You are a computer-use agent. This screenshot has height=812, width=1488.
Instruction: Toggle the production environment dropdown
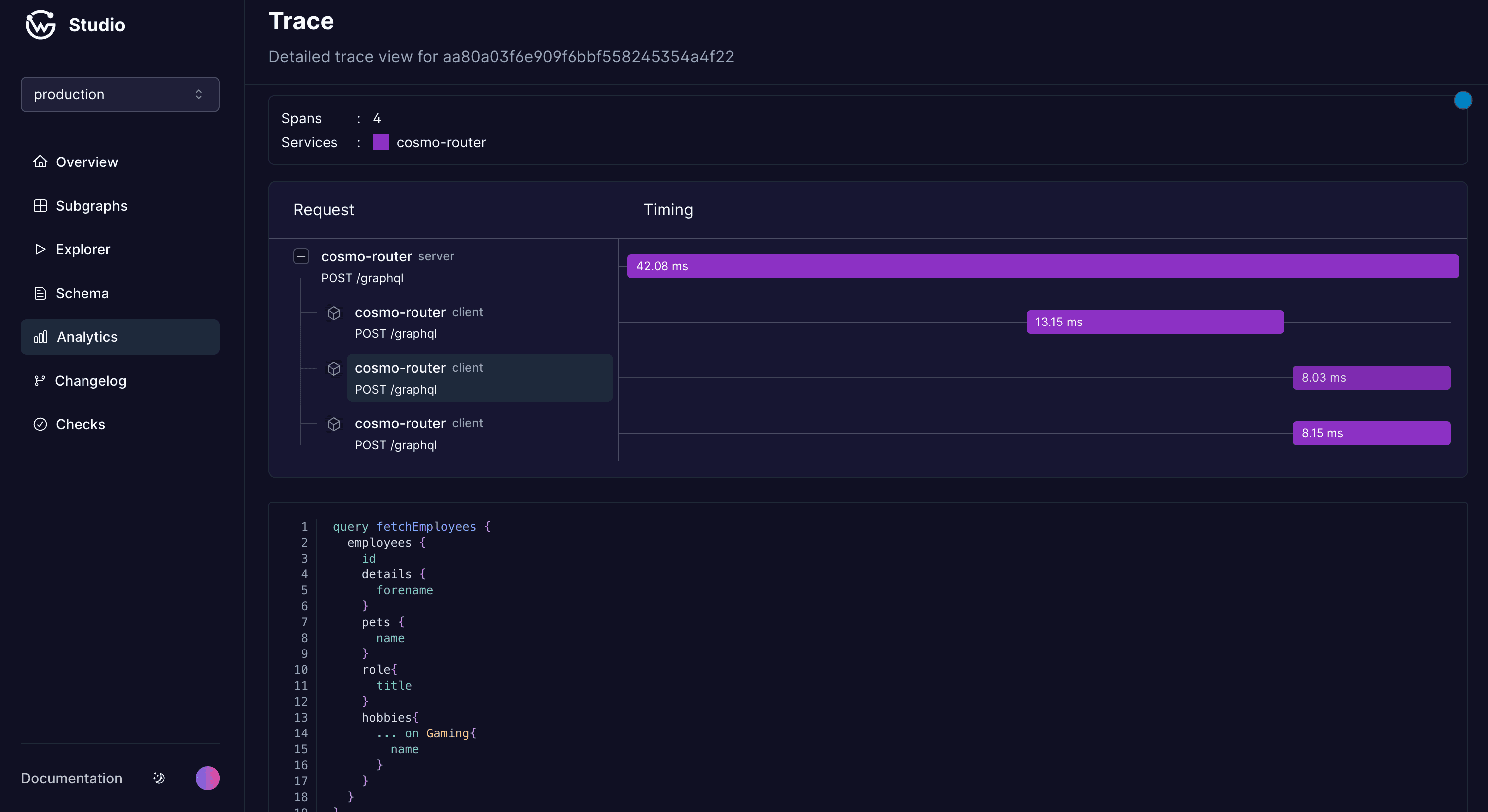pyautogui.click(x=120, y=94)
